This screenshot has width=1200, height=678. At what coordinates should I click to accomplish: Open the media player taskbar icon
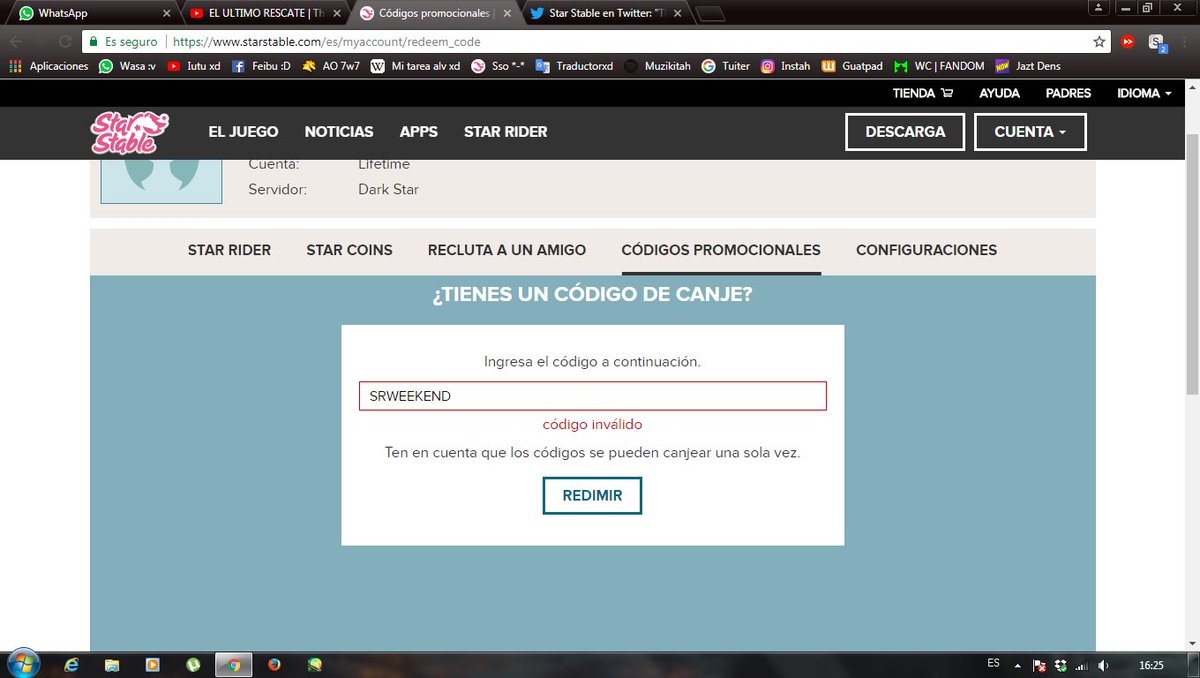[152, 664]
